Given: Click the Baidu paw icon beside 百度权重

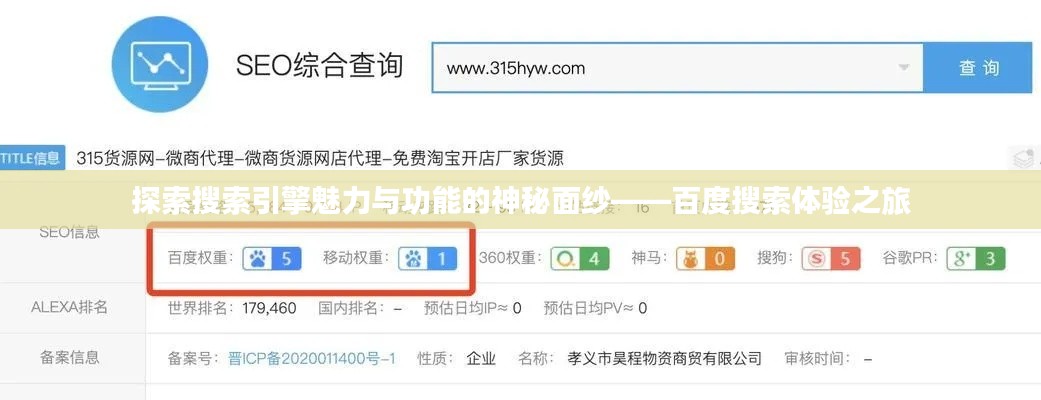Looking at the screenshot, I should [x=258, y=258].
